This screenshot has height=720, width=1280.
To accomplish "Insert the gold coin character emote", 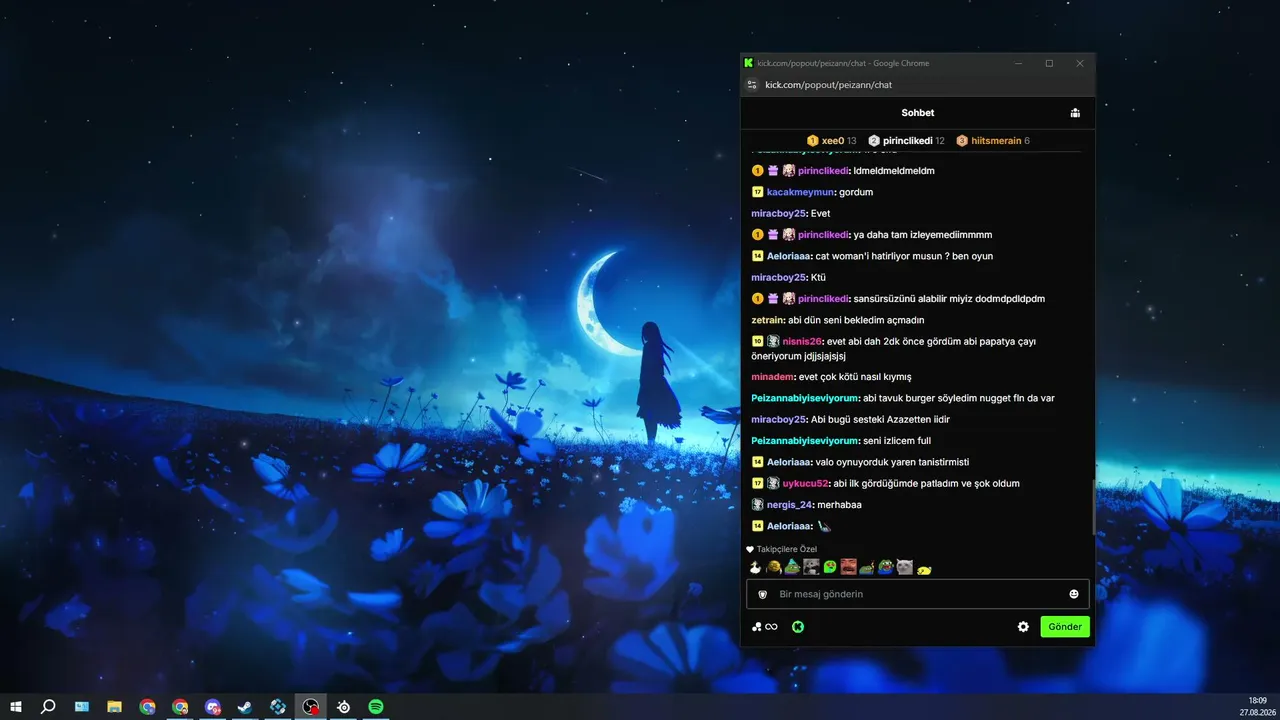I will (x=774, y=567).
